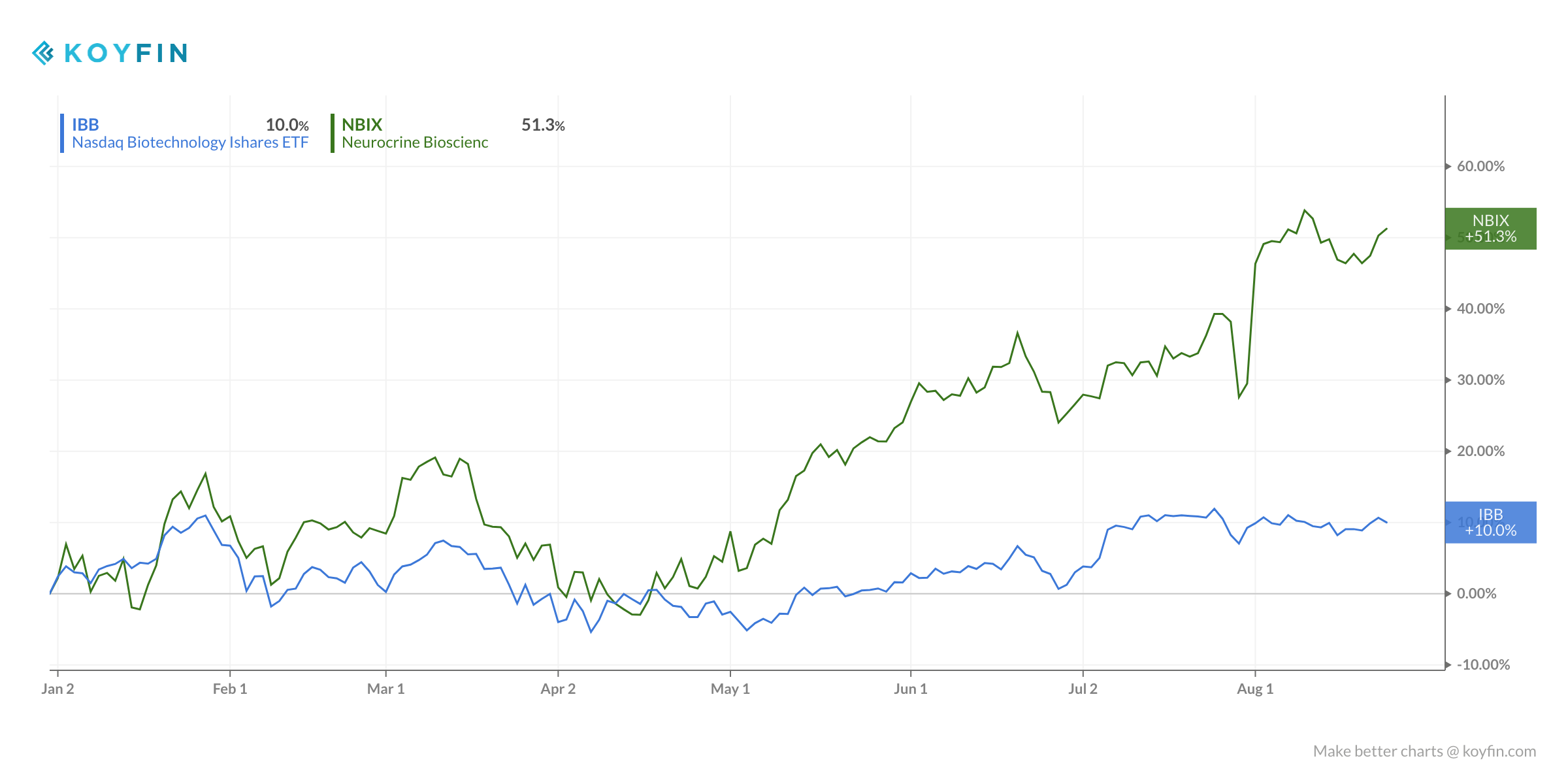The width and height of the screenshot is (1568, 784).
Task: Click the green NBIX legend color bar
Action: (x=333, y=133)
